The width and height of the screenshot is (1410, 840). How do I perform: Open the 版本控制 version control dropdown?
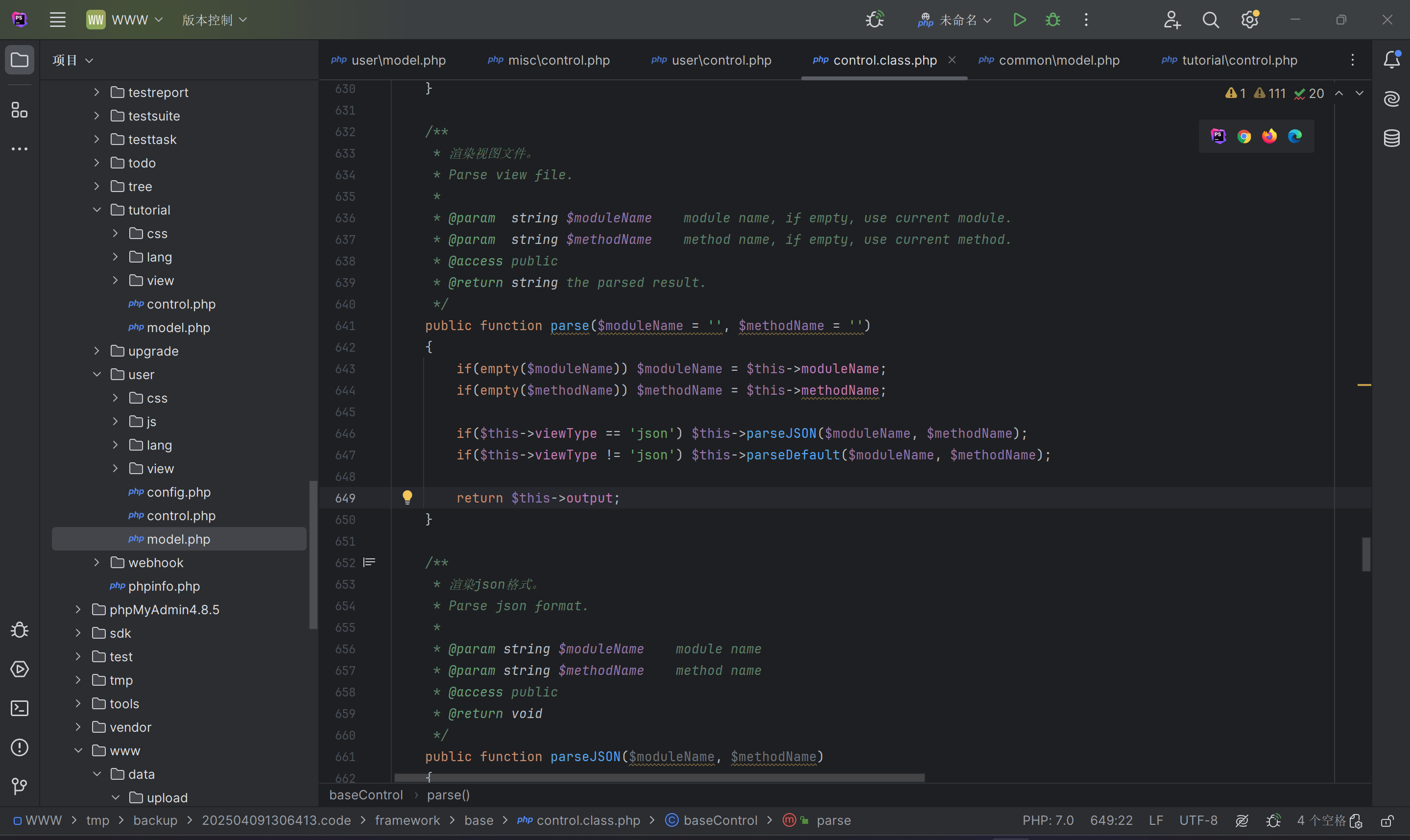pos(215,20)
